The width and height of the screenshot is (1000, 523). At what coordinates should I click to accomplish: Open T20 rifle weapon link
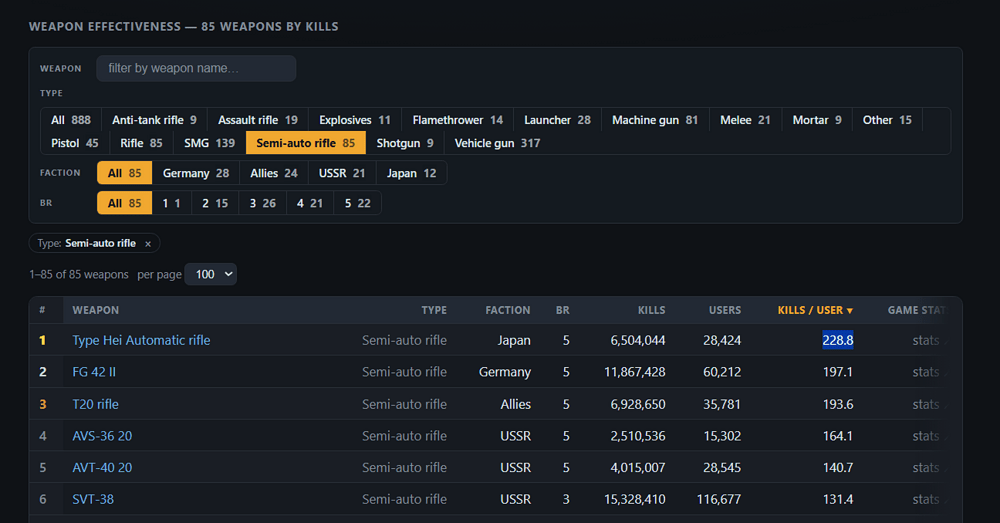click(95, 404)
